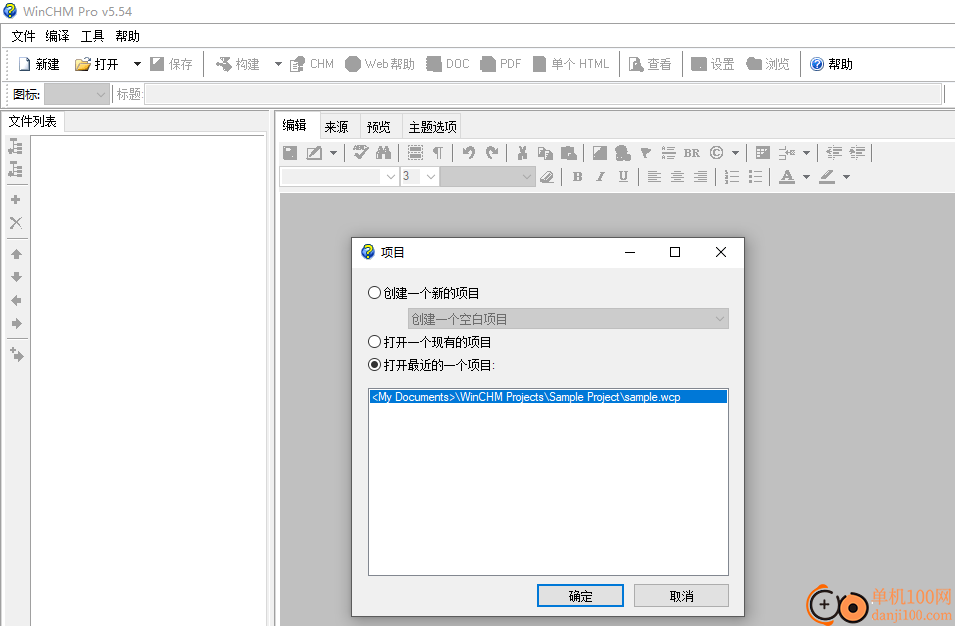Select the sample.wcp recent project entry

(x=548, y=397)
